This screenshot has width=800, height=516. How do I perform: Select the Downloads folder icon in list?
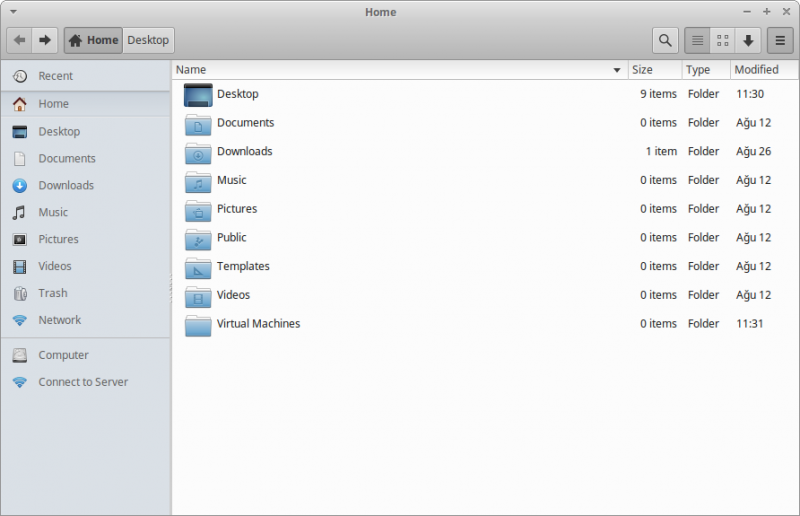pyautogui.click(x=198, y=152)
